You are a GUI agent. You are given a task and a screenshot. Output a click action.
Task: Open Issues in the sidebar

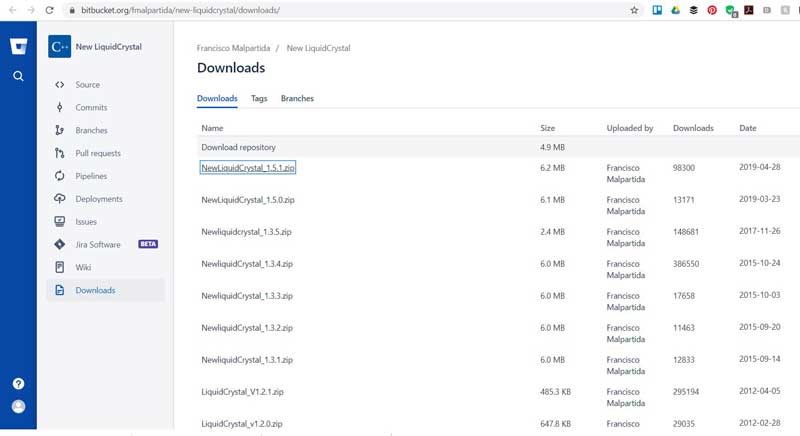click(86, 222)
